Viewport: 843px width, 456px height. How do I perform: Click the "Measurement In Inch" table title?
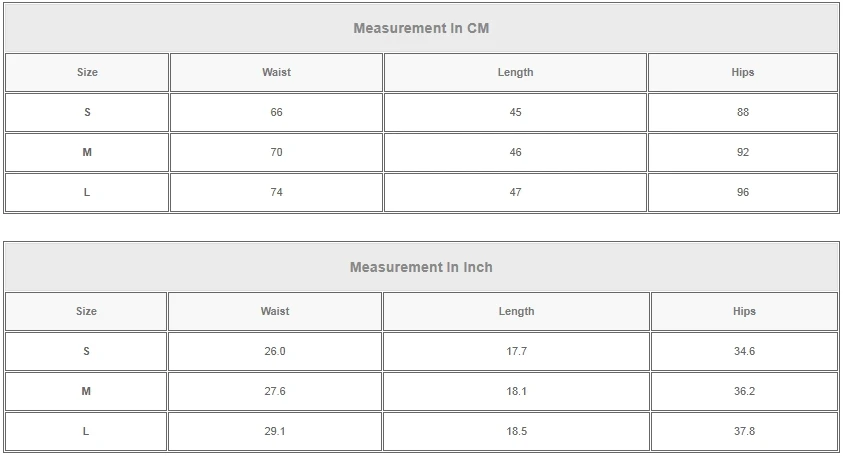(421, 267)
